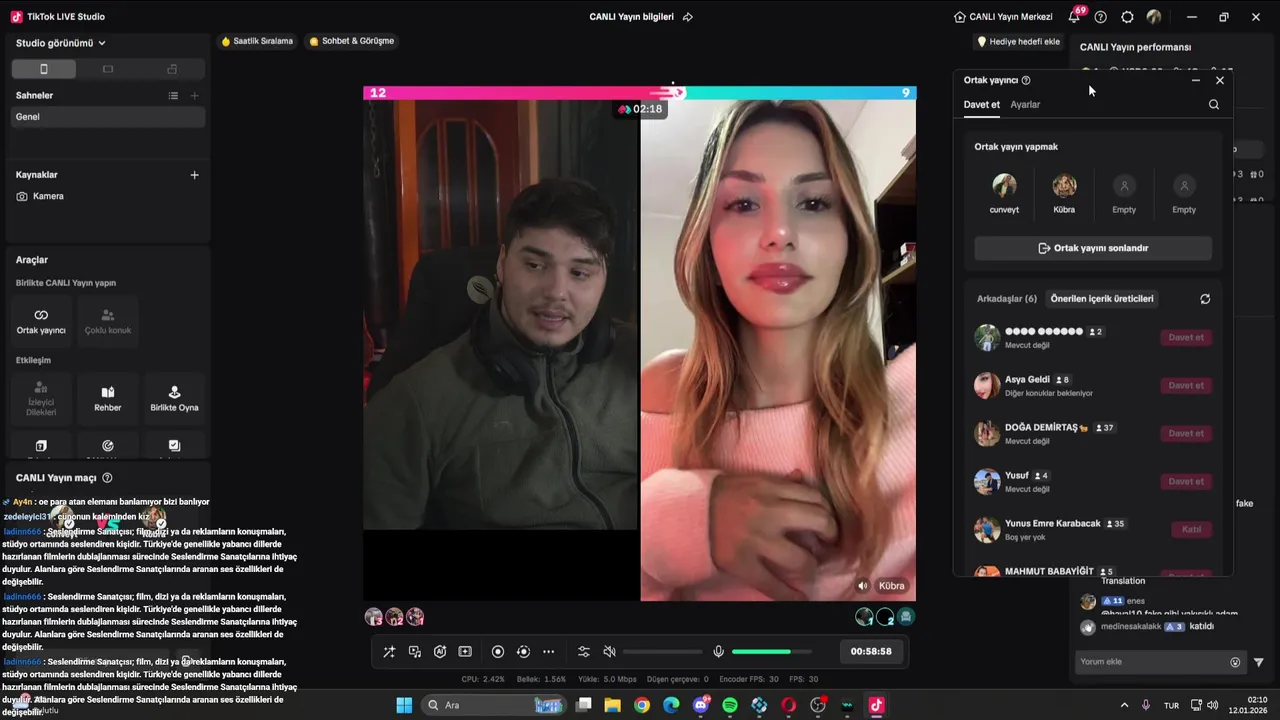1280x720 pixels.
Task: Start recording with the record button
Action: click(498, 652)
